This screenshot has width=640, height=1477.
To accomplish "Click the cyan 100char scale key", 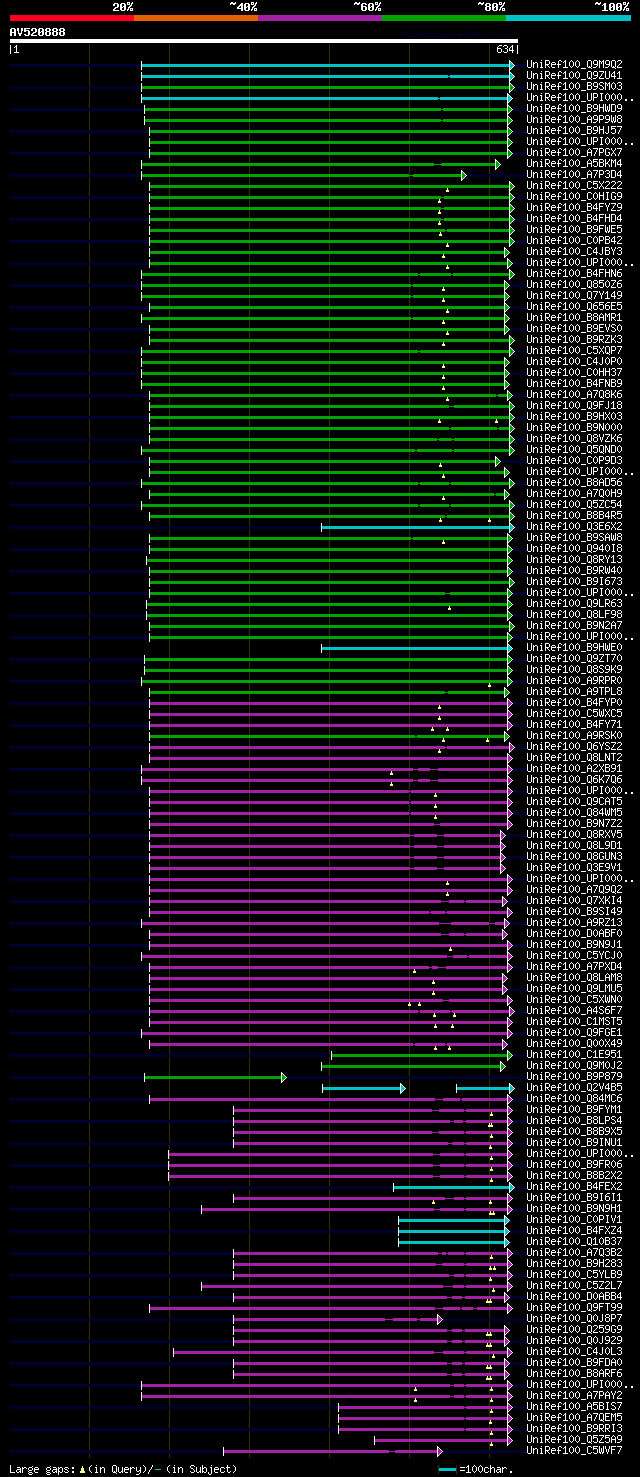I will (448, 1469).
